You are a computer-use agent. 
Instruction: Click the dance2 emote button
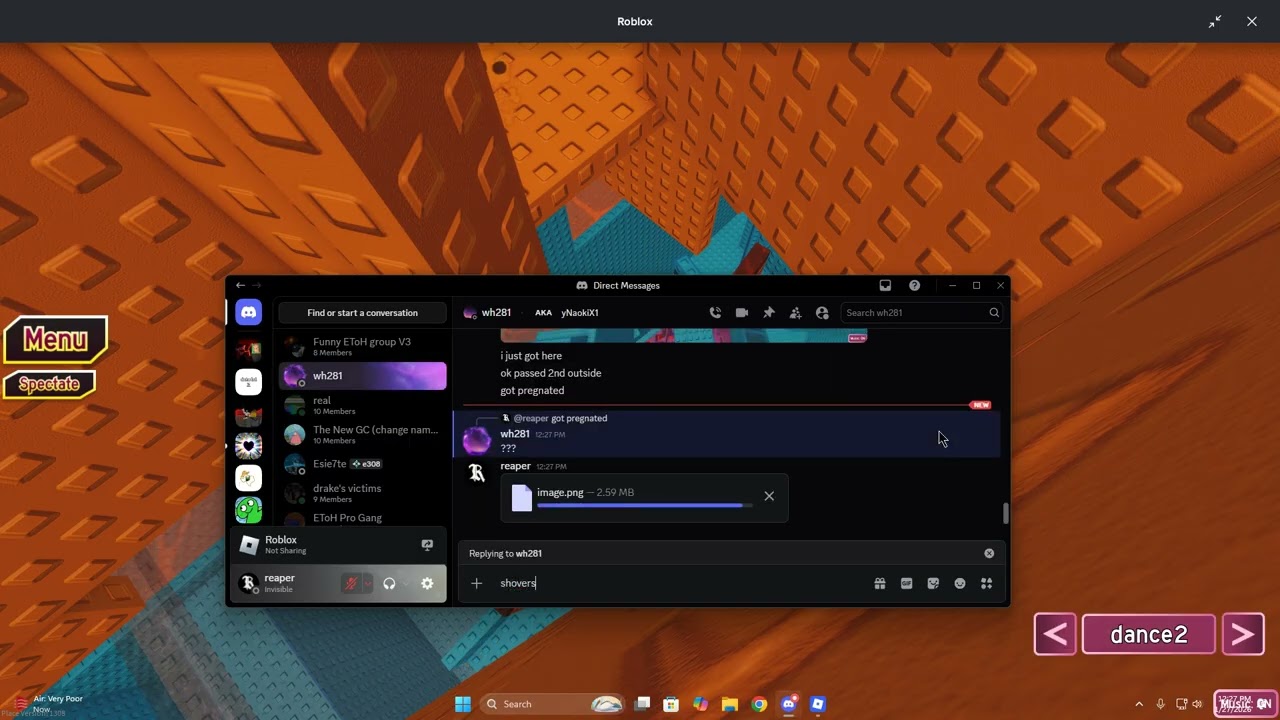coord(1149,635)
